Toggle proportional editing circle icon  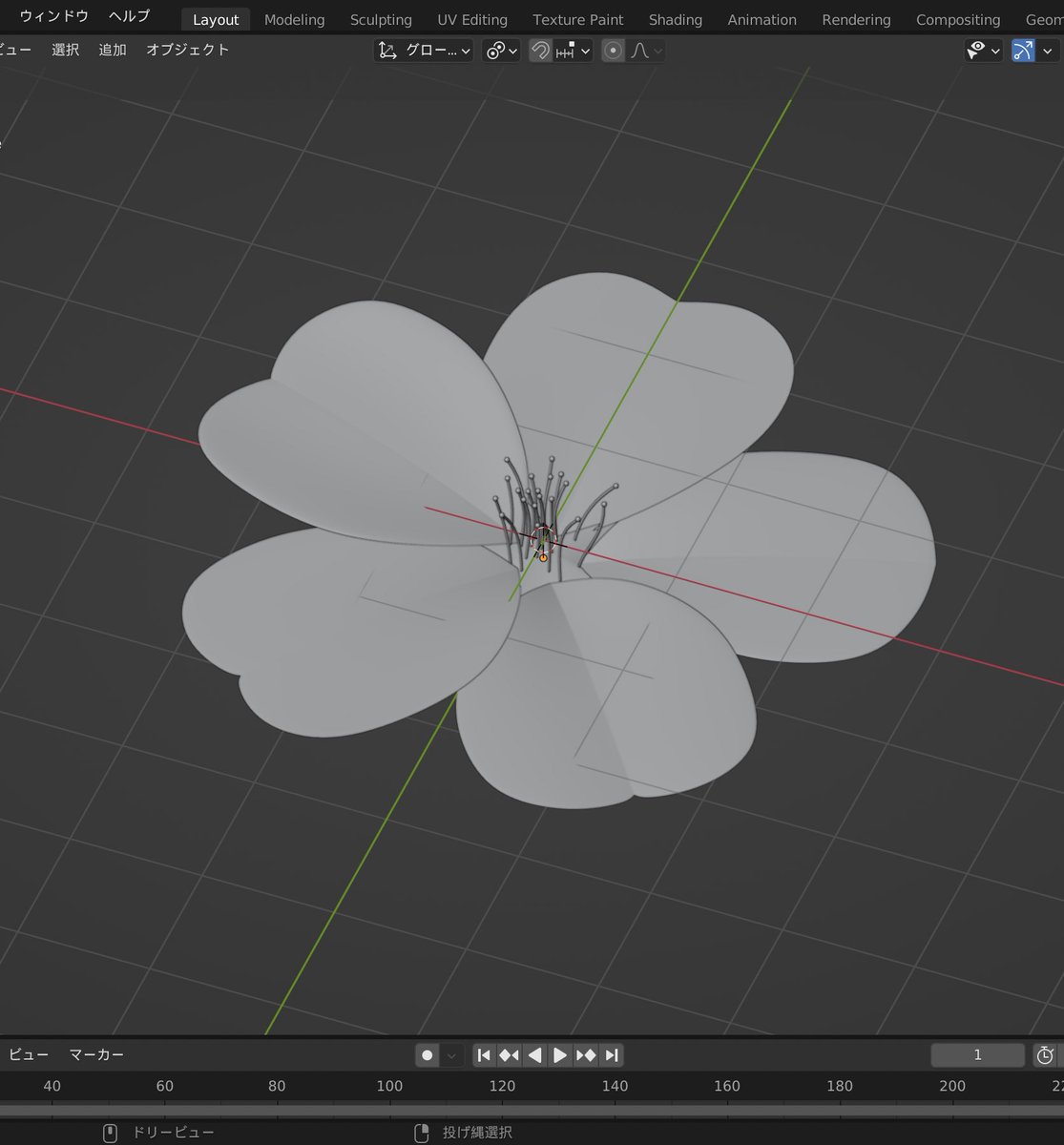614,51
